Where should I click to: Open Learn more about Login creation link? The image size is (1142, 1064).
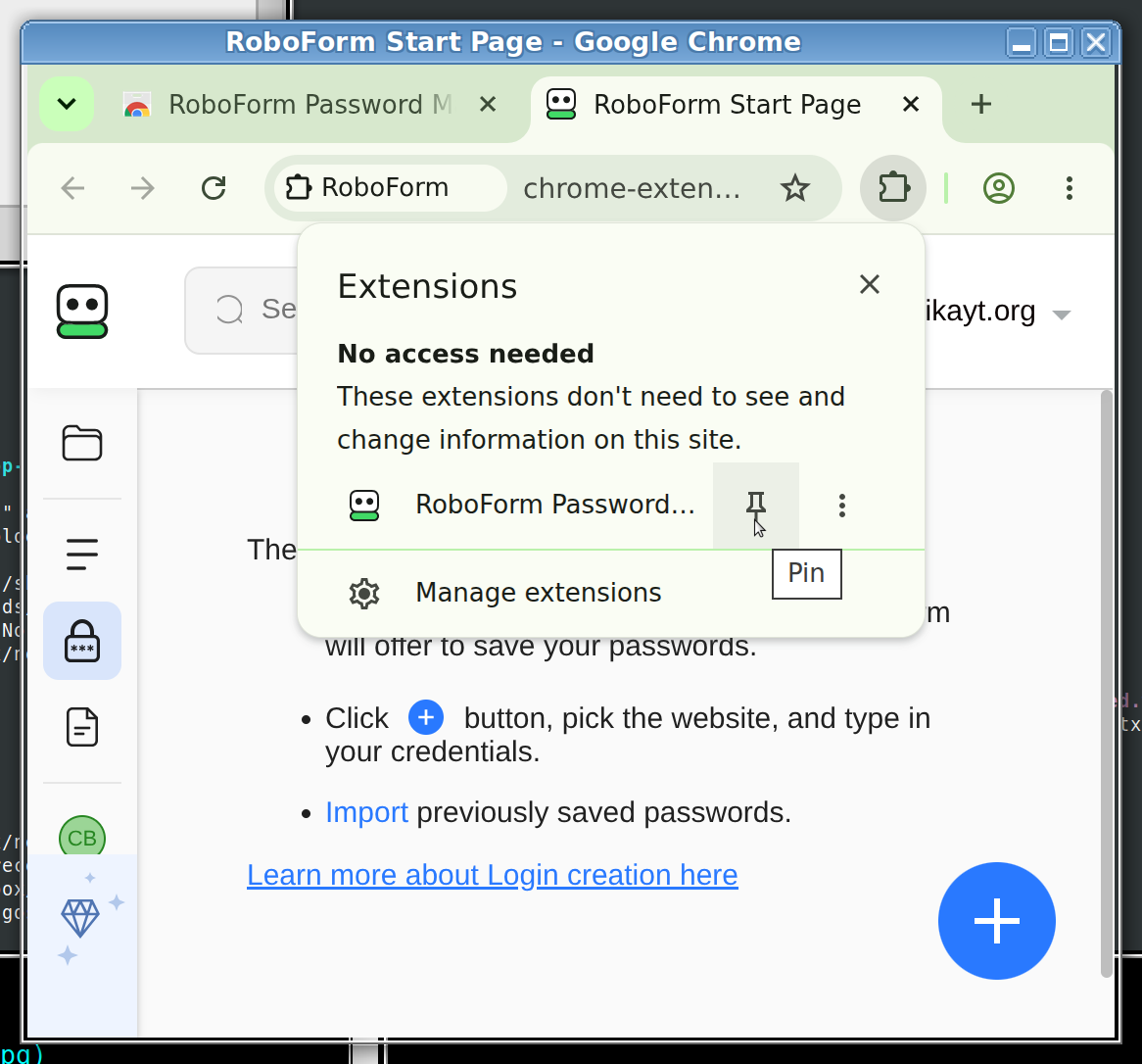(493, 875)
